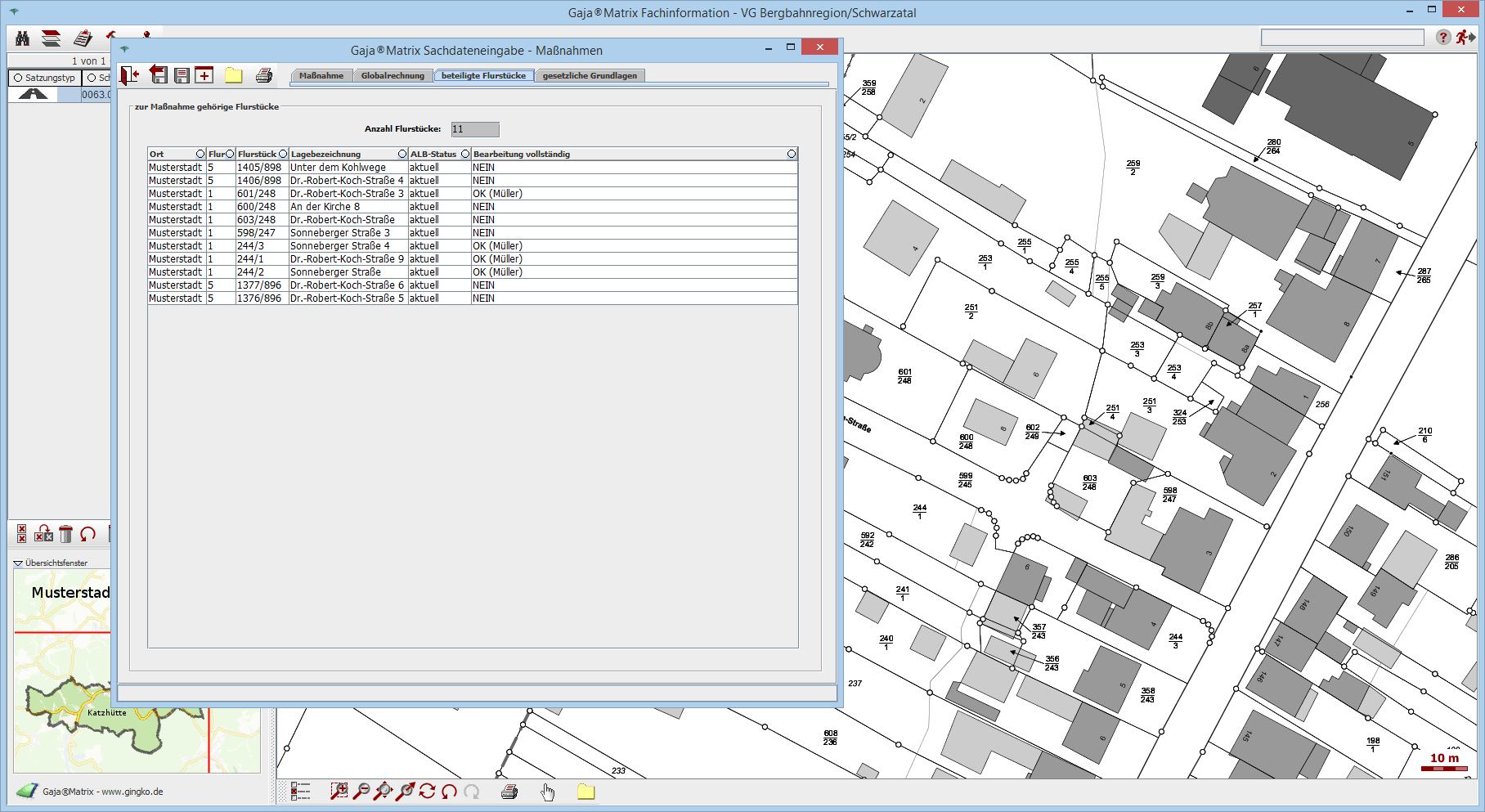Click the trash can delete icon

66,534
